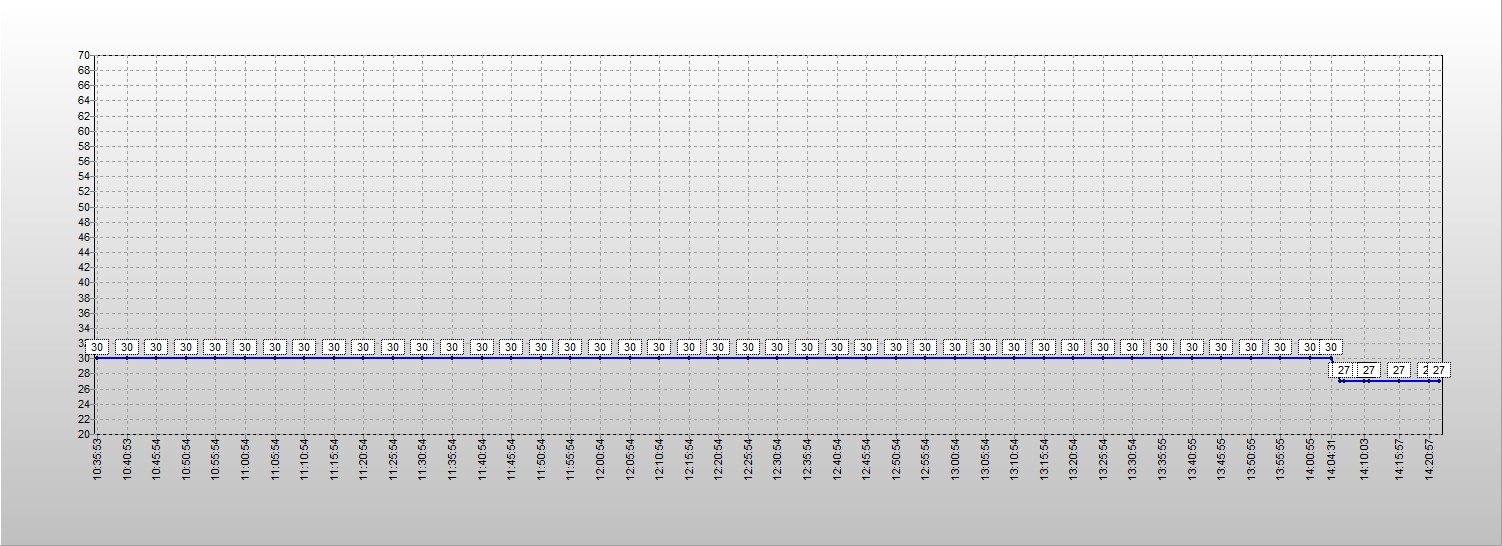1502x546 pixels.
Task: Click the 11:15:54 x-axis timestamp
Action: click(334, 459)
